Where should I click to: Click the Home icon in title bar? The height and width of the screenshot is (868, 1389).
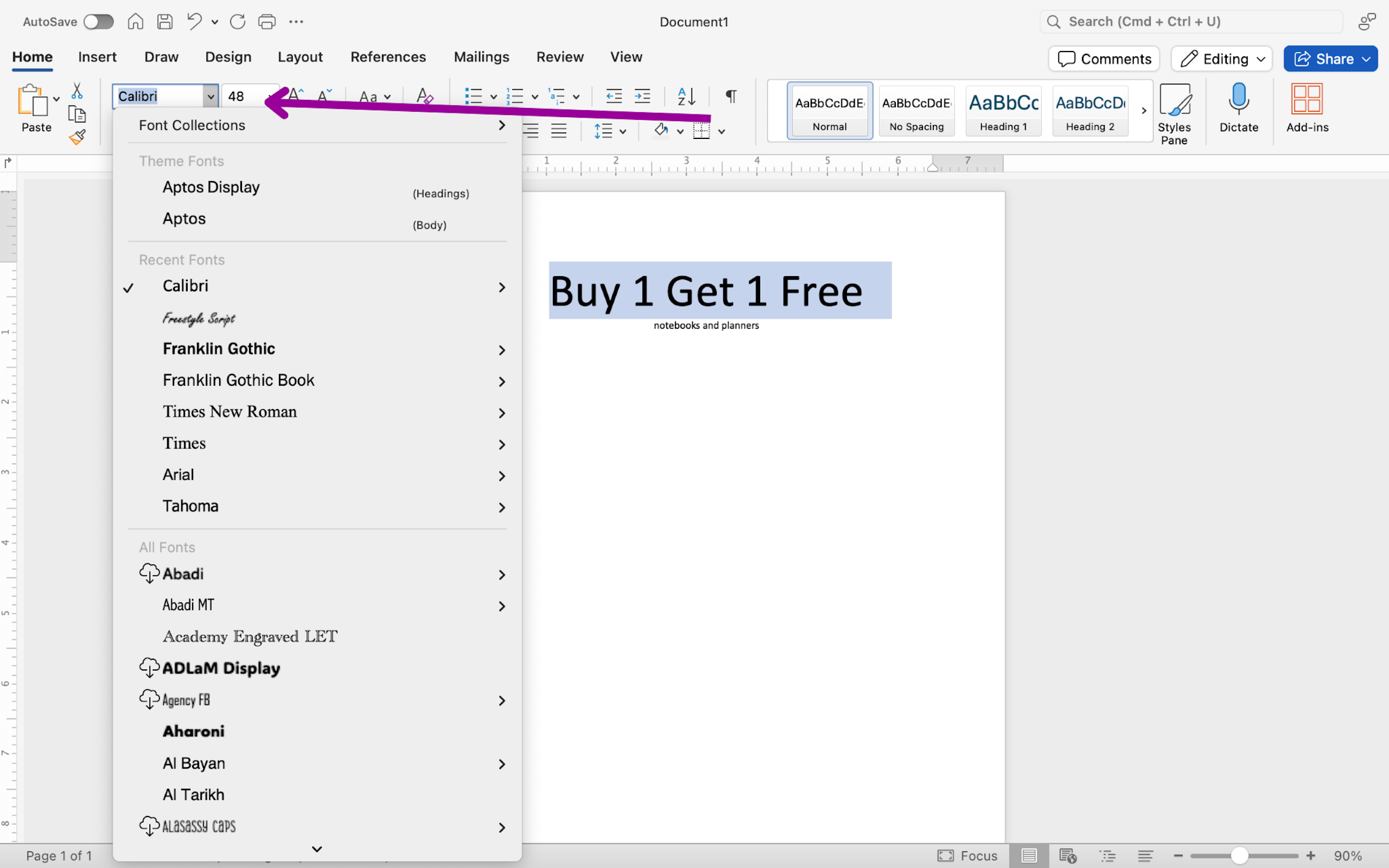(x=136, y=22)
